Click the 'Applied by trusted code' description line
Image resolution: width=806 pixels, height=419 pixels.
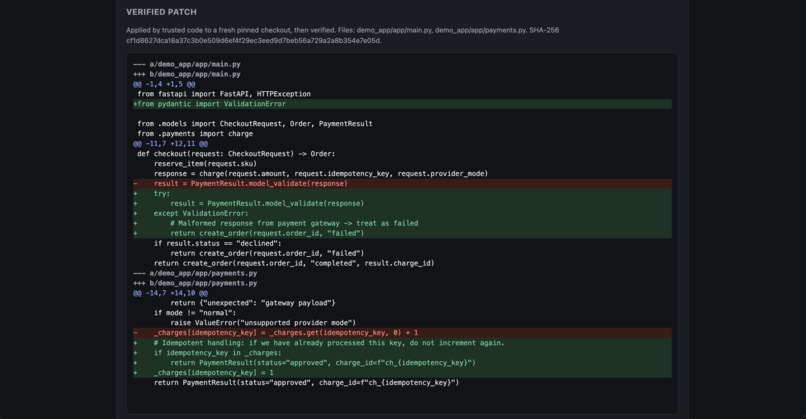(342, 30)
